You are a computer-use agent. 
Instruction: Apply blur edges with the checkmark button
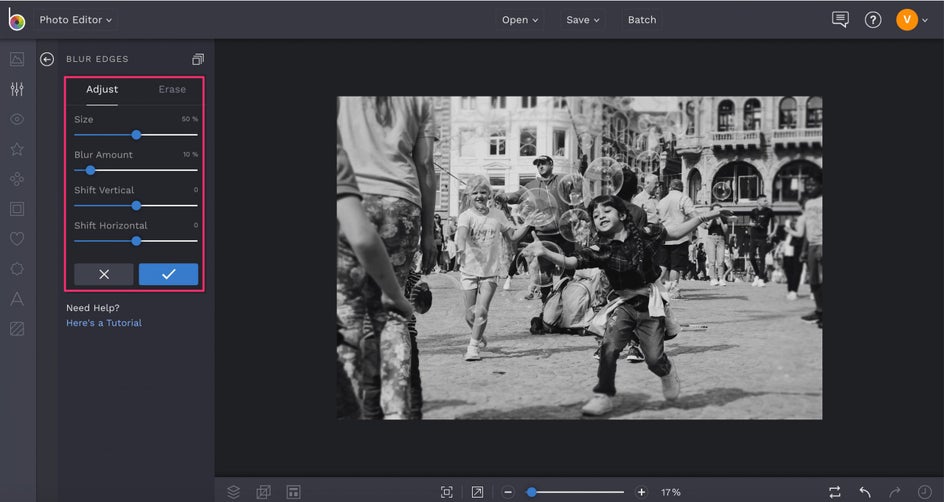[168, 274]
